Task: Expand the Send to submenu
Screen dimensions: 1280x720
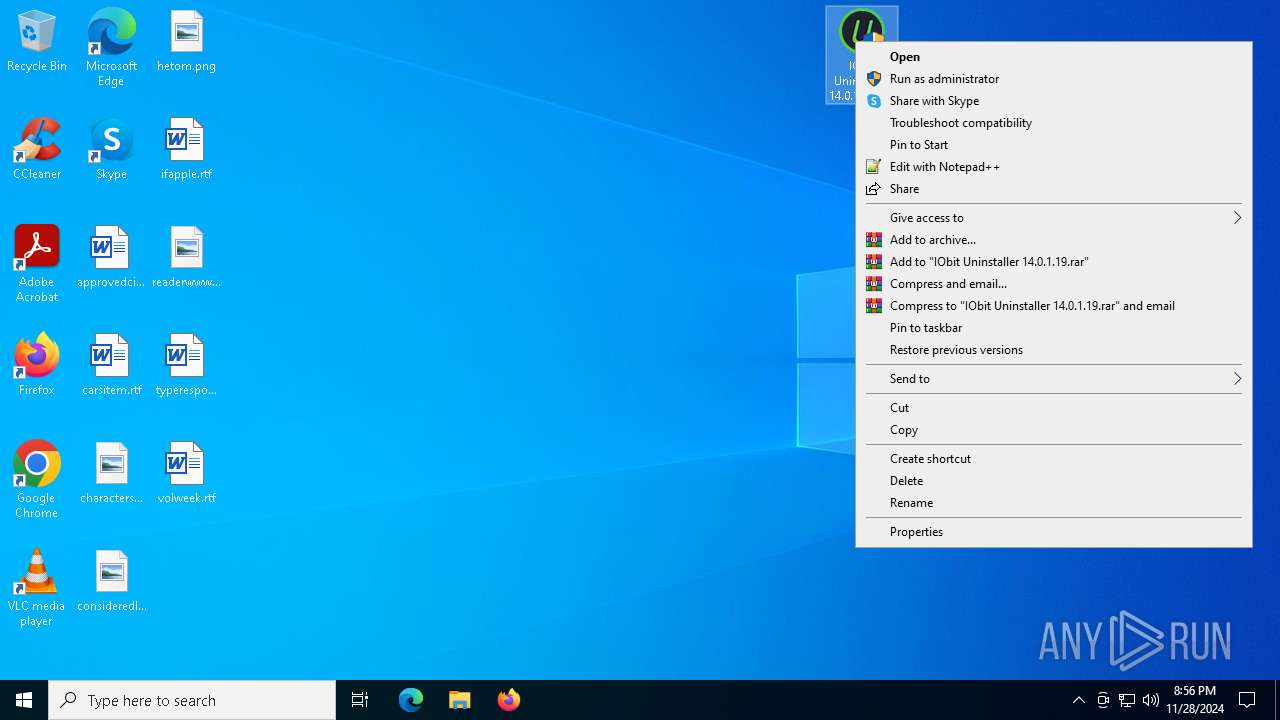Action: tap(1054, 379)
